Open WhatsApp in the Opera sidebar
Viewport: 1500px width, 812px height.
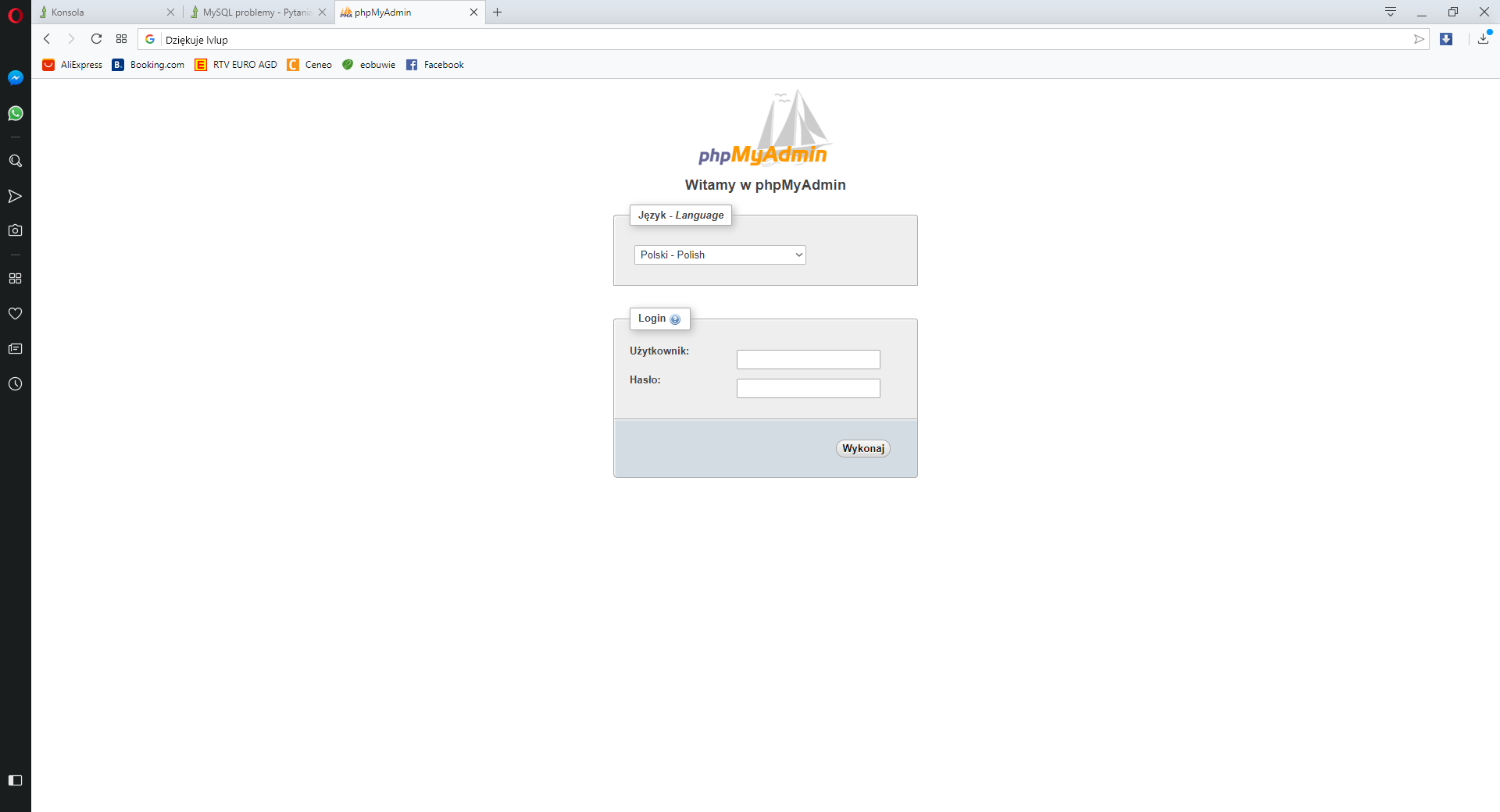click(15, 114)
